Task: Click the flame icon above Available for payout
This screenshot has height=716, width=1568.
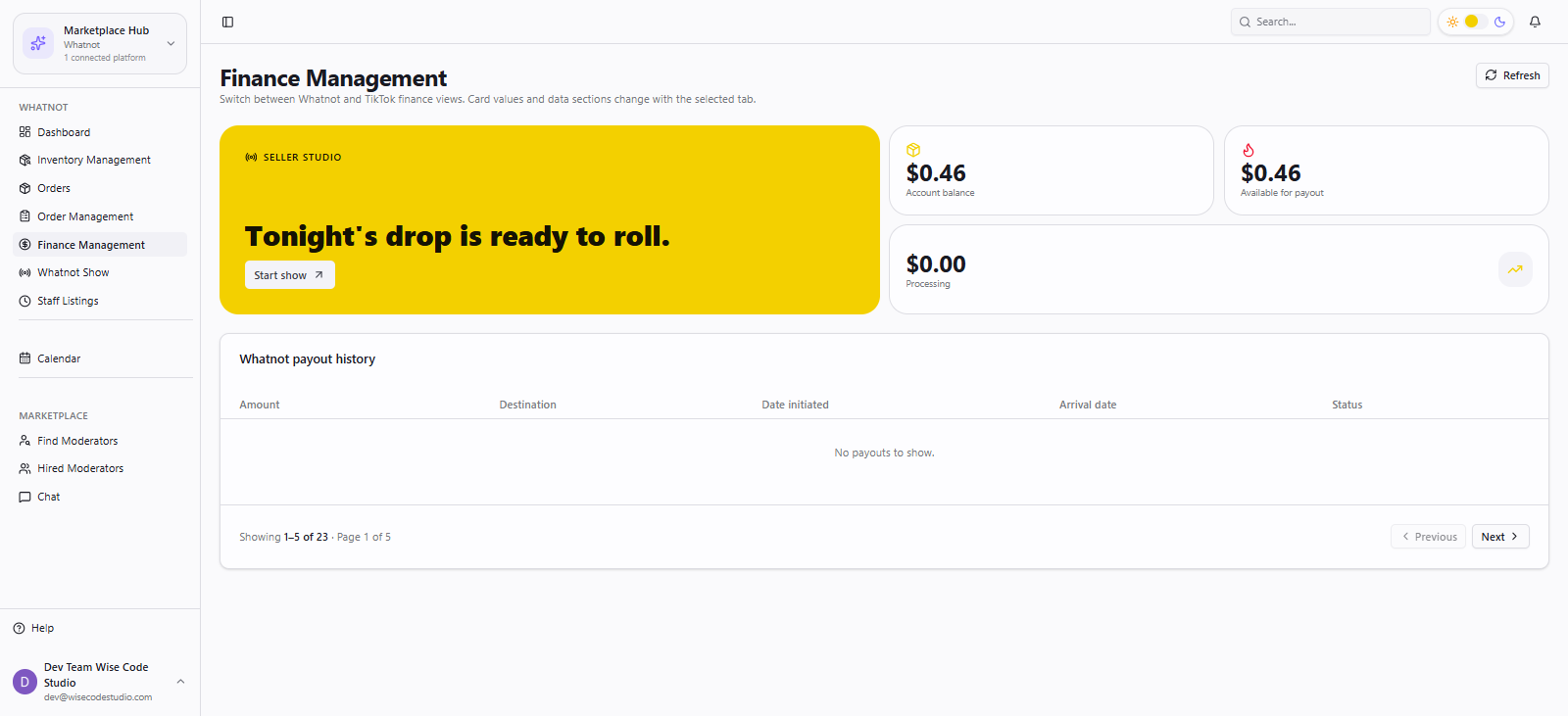Action: pyautogui.click(x=1248, y=150)
